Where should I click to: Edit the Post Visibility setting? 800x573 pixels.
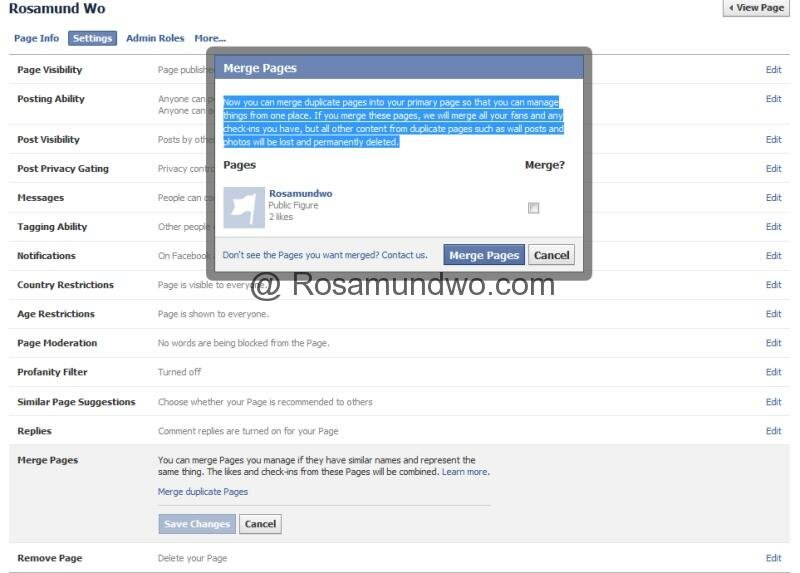coord(773,140)
